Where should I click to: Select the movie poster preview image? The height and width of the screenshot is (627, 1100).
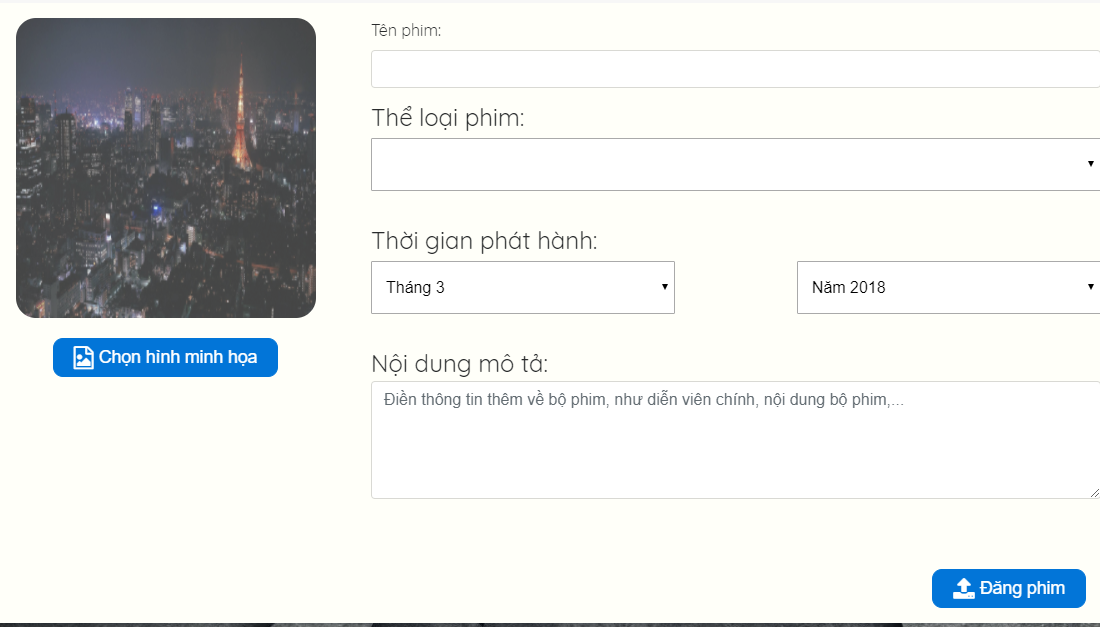pos(165,167)
